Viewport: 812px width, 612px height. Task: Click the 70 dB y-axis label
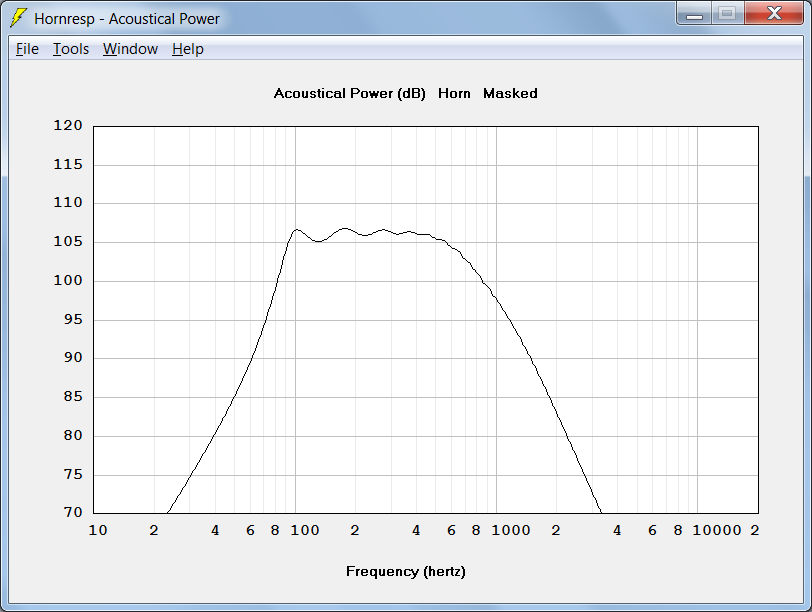point(73,512)
